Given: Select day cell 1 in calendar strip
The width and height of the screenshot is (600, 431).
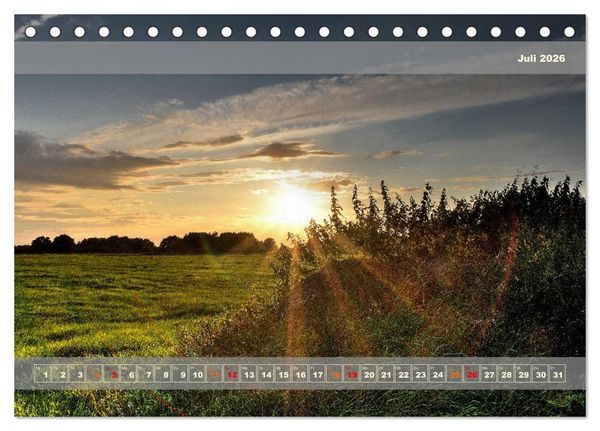Looking at the screenshot, I should (42, 374).
